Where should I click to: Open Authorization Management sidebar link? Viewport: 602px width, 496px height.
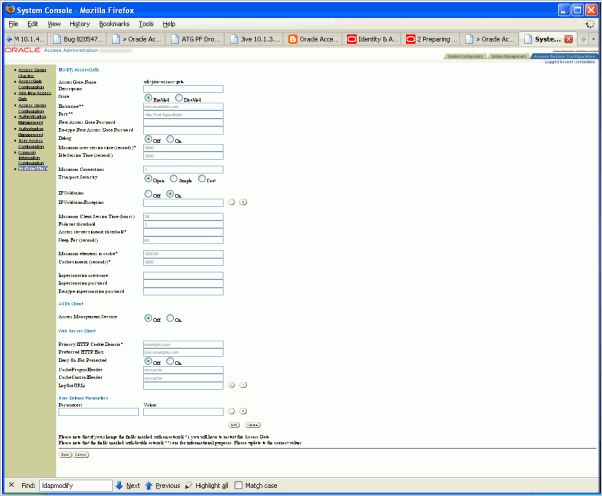click(31, 132)
